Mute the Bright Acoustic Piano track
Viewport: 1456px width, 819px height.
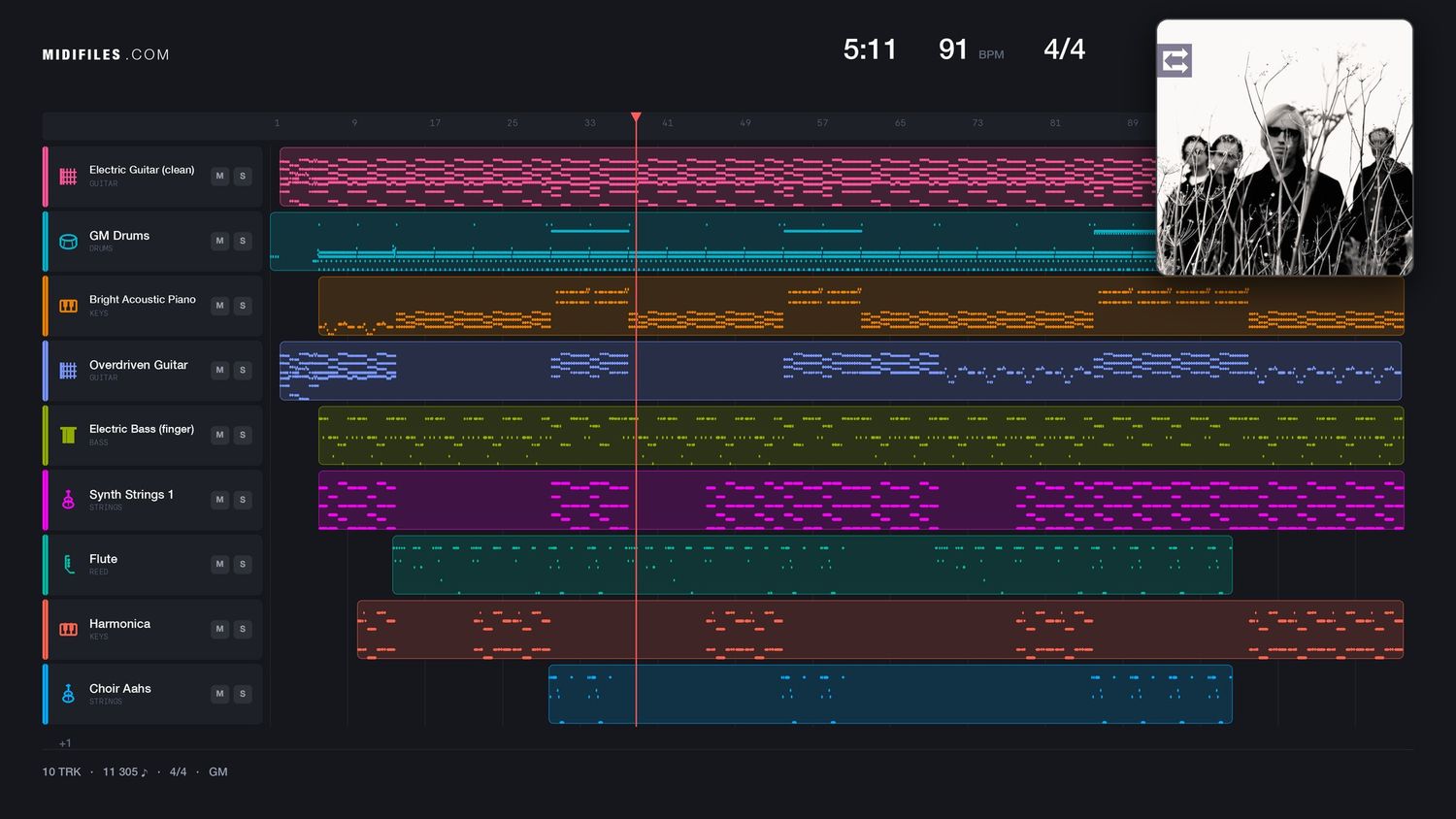(220, 306)
